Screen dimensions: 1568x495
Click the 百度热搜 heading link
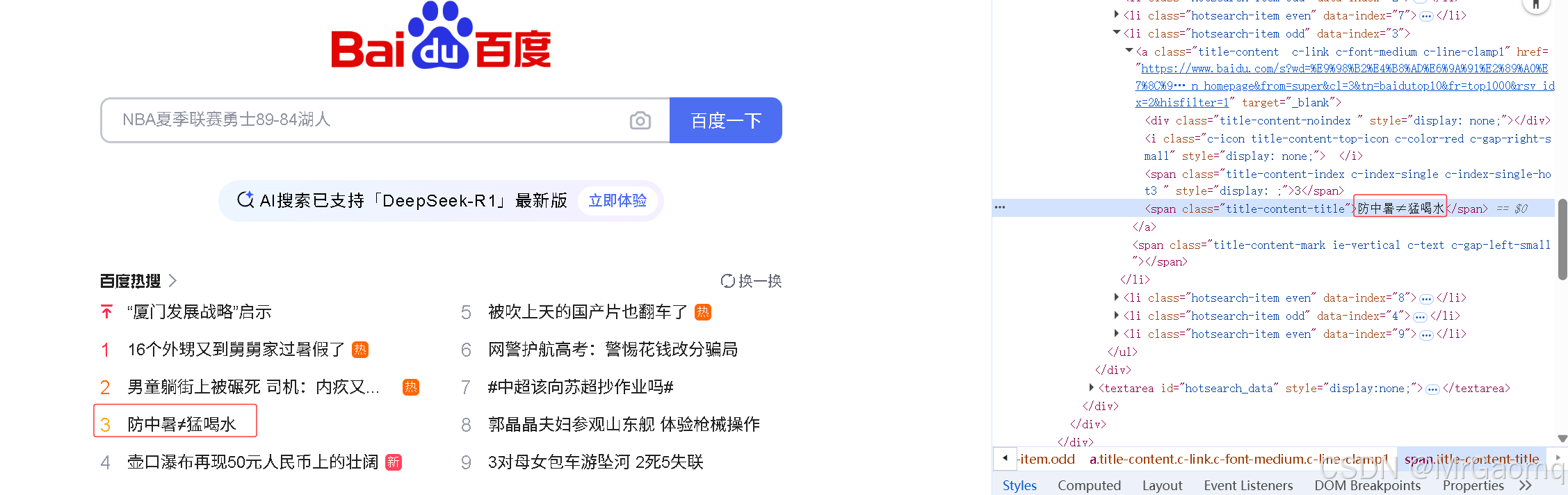pos(130,281)
